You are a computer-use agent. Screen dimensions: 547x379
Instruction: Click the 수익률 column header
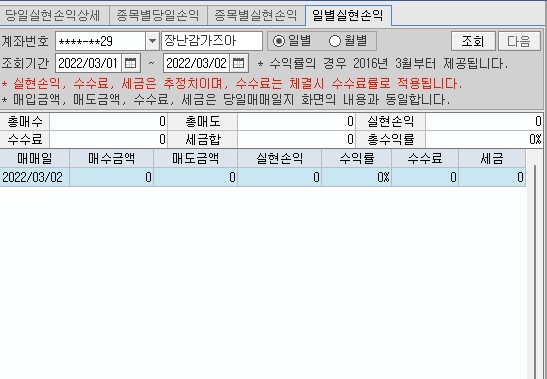[x=357, y=159]
